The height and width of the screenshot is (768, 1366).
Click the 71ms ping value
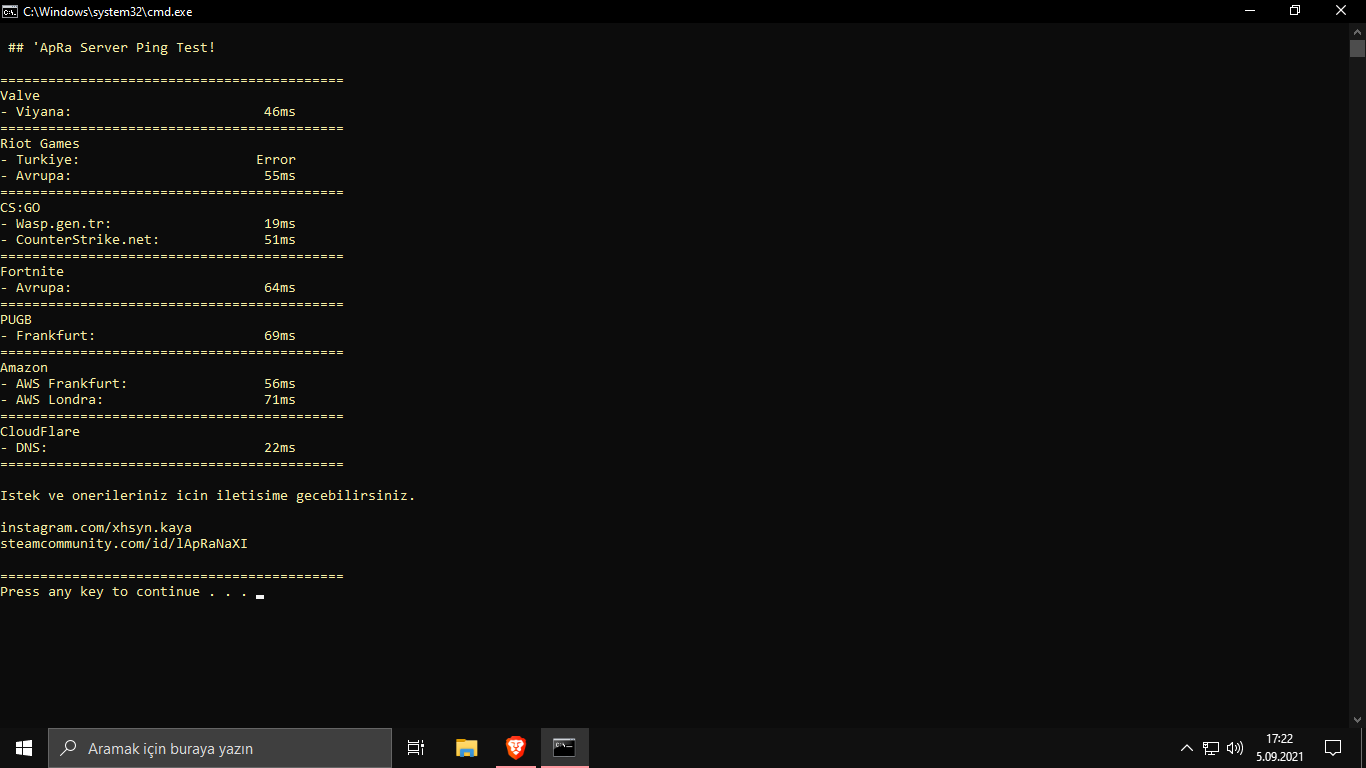(x=280, y=400)
